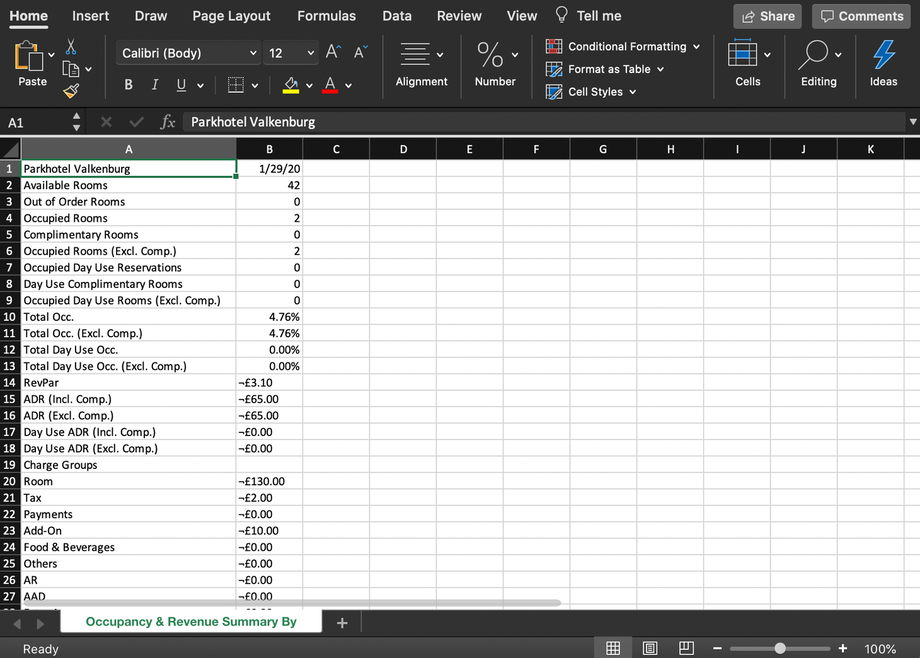Switch to Page Layout view icon
The height and width of the screenshot is (658, 920).
point(650,648)
